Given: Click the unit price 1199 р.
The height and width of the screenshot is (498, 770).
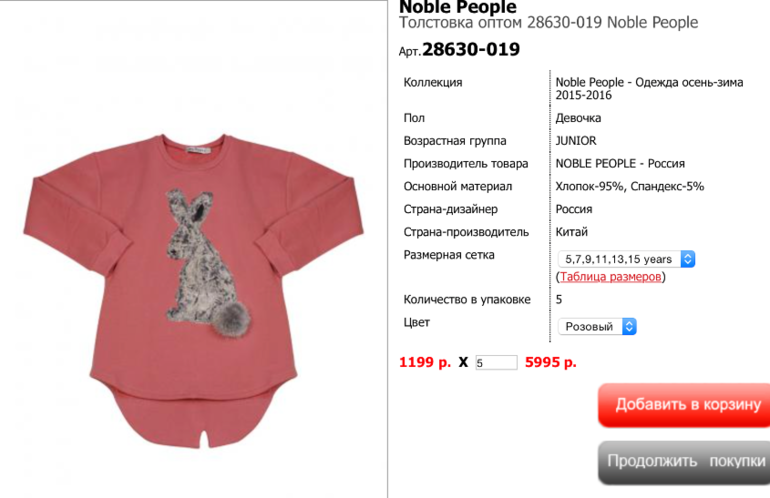Looking at the screenshot, I should coord(425,362).
